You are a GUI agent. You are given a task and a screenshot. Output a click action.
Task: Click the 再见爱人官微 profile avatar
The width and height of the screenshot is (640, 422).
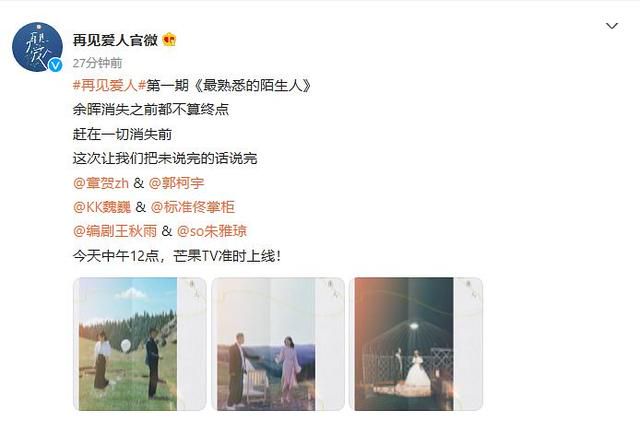[x=37, y=47]
